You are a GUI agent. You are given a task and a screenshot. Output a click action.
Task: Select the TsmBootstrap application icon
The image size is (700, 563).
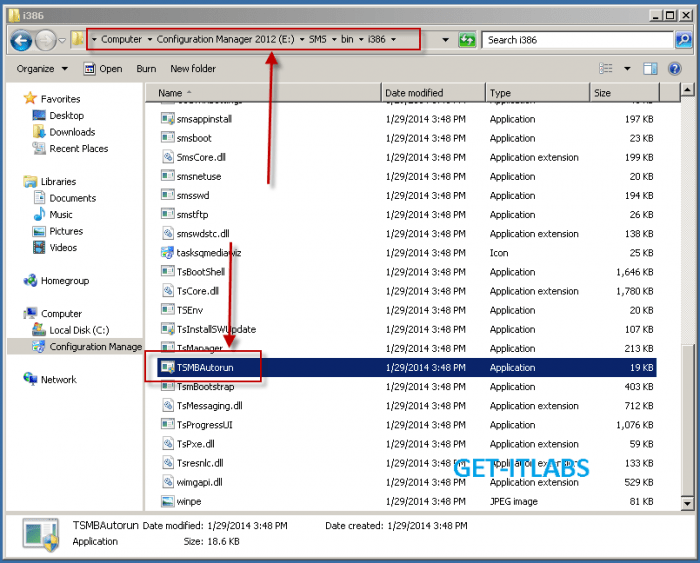pyautogui.click(x=167, y=387)
